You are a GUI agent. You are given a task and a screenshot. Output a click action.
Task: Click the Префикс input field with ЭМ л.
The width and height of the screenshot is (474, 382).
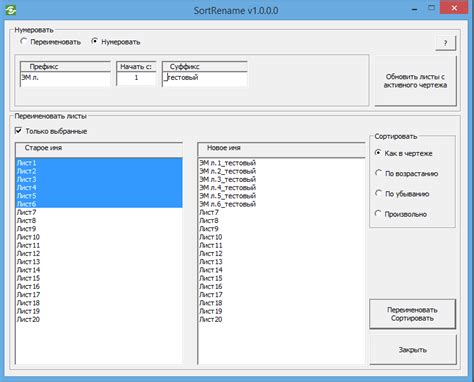coord(65,79)
